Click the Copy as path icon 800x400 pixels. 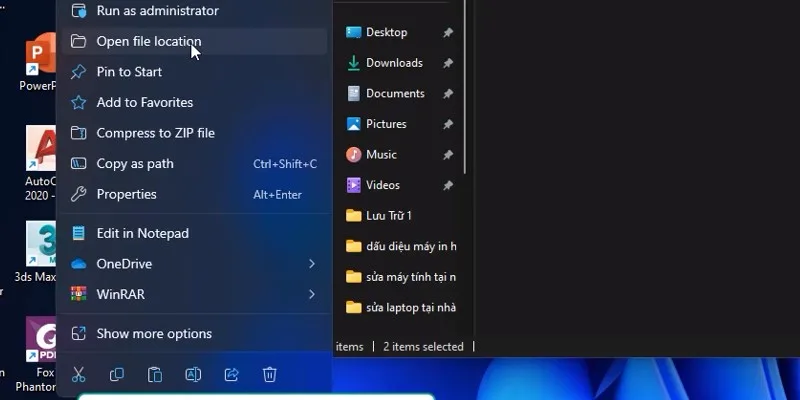pos(79,164)
